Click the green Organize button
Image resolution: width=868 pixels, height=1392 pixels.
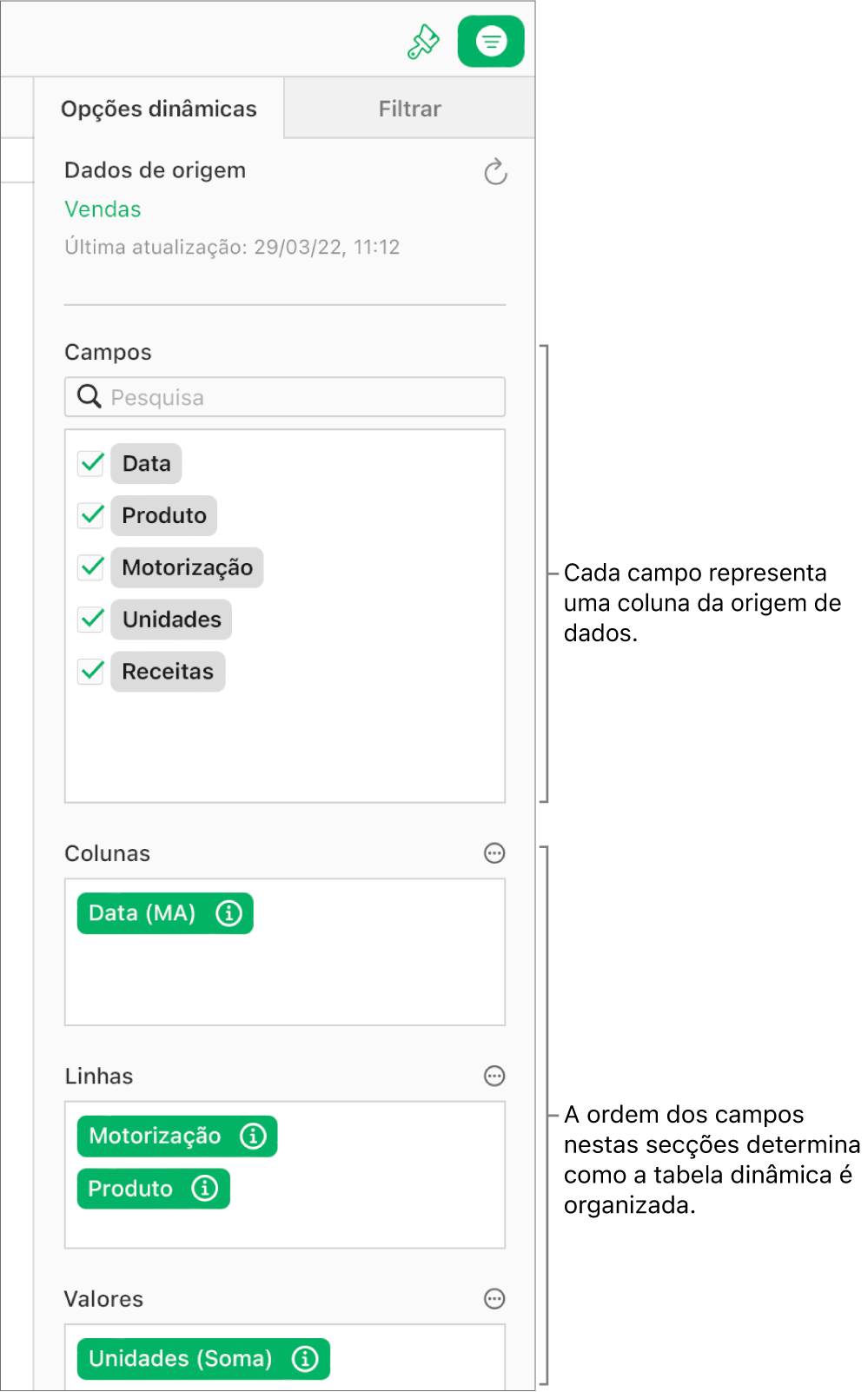[x=491, y=42]
